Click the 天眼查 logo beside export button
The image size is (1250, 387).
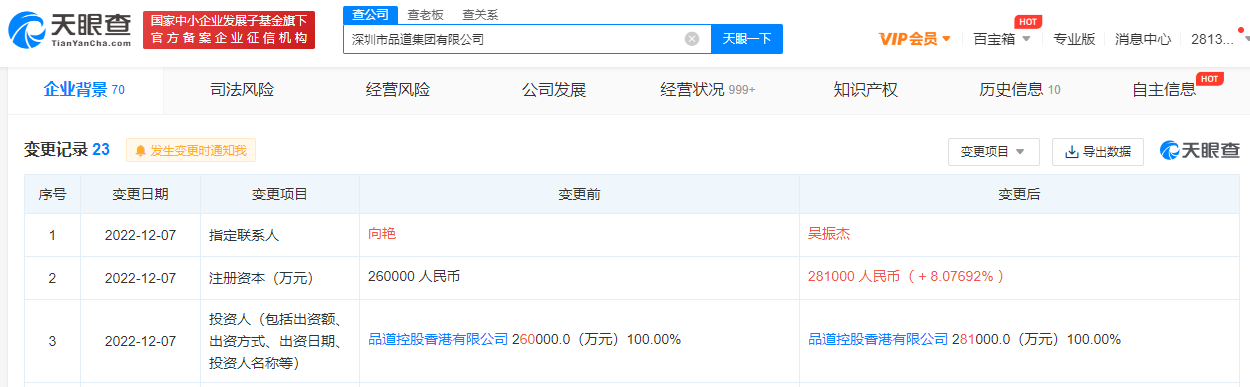[1200, 151]
